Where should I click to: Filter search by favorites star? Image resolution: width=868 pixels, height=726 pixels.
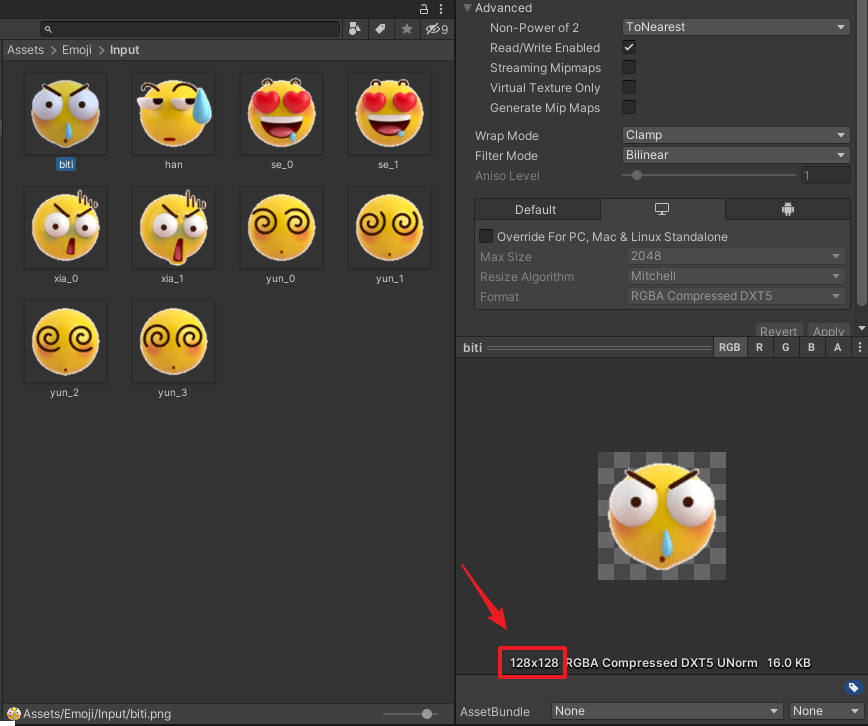pos(404,29)
